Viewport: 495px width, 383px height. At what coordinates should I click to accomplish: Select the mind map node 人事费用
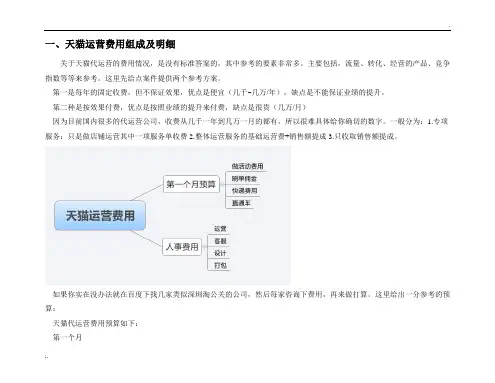click(x=182, y=247)
